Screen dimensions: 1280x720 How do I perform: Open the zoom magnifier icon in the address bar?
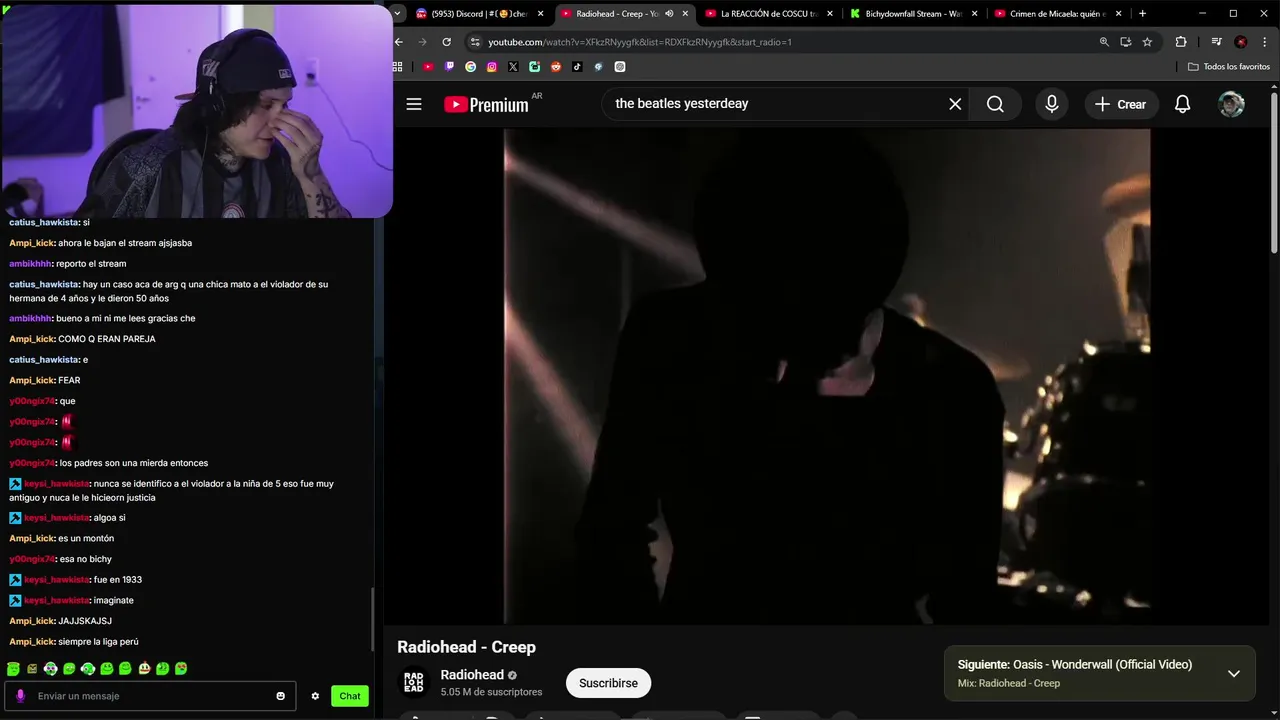(1104, 42)
